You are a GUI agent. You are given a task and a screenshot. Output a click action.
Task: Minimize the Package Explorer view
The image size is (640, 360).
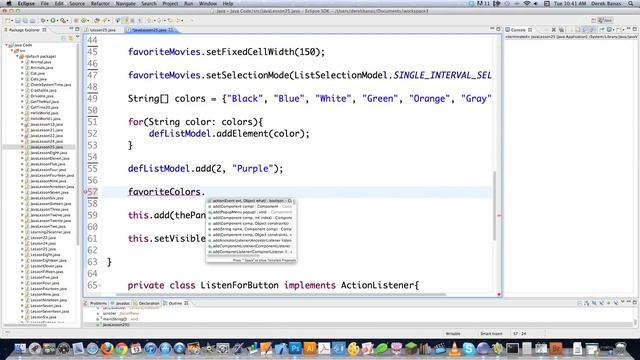point(71,29)
